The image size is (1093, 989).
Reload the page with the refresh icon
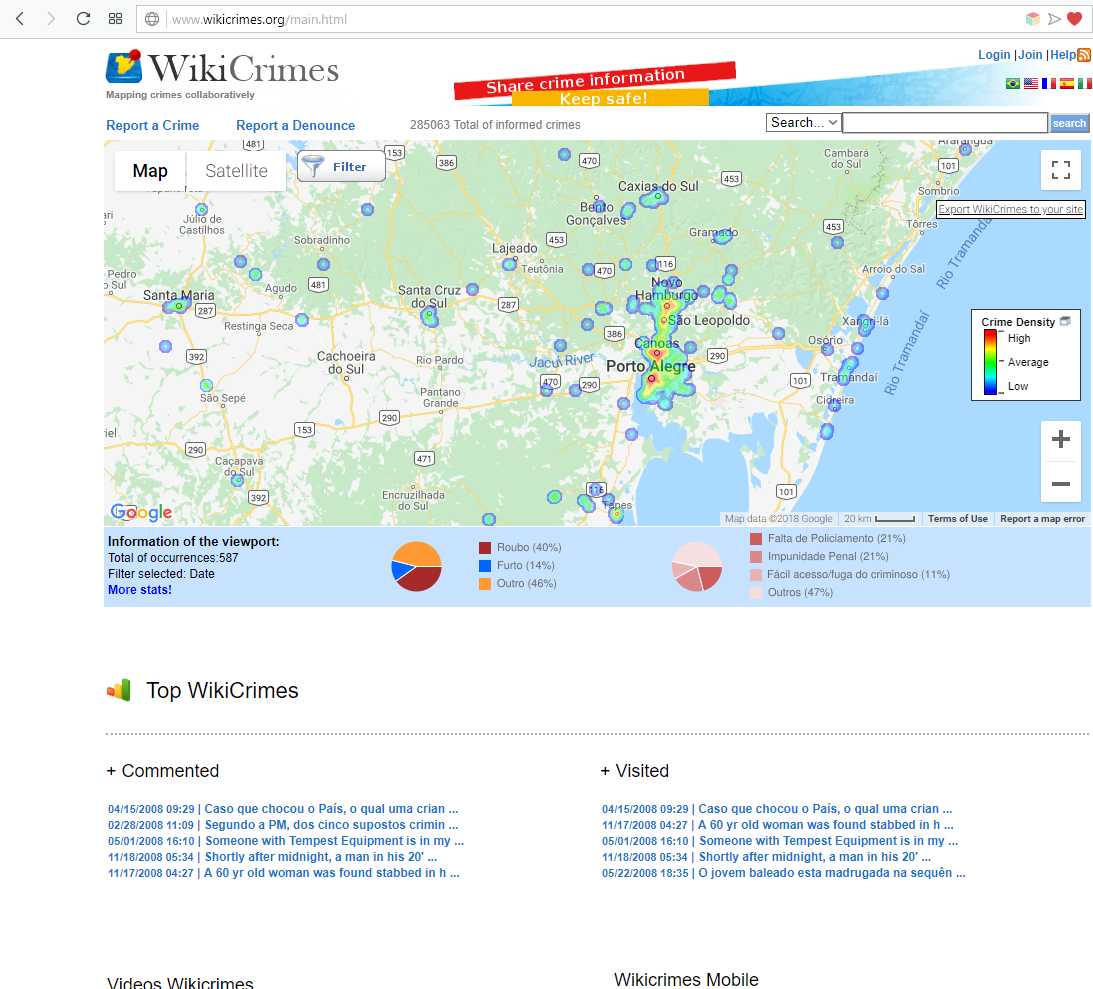[x=83, y=19]
